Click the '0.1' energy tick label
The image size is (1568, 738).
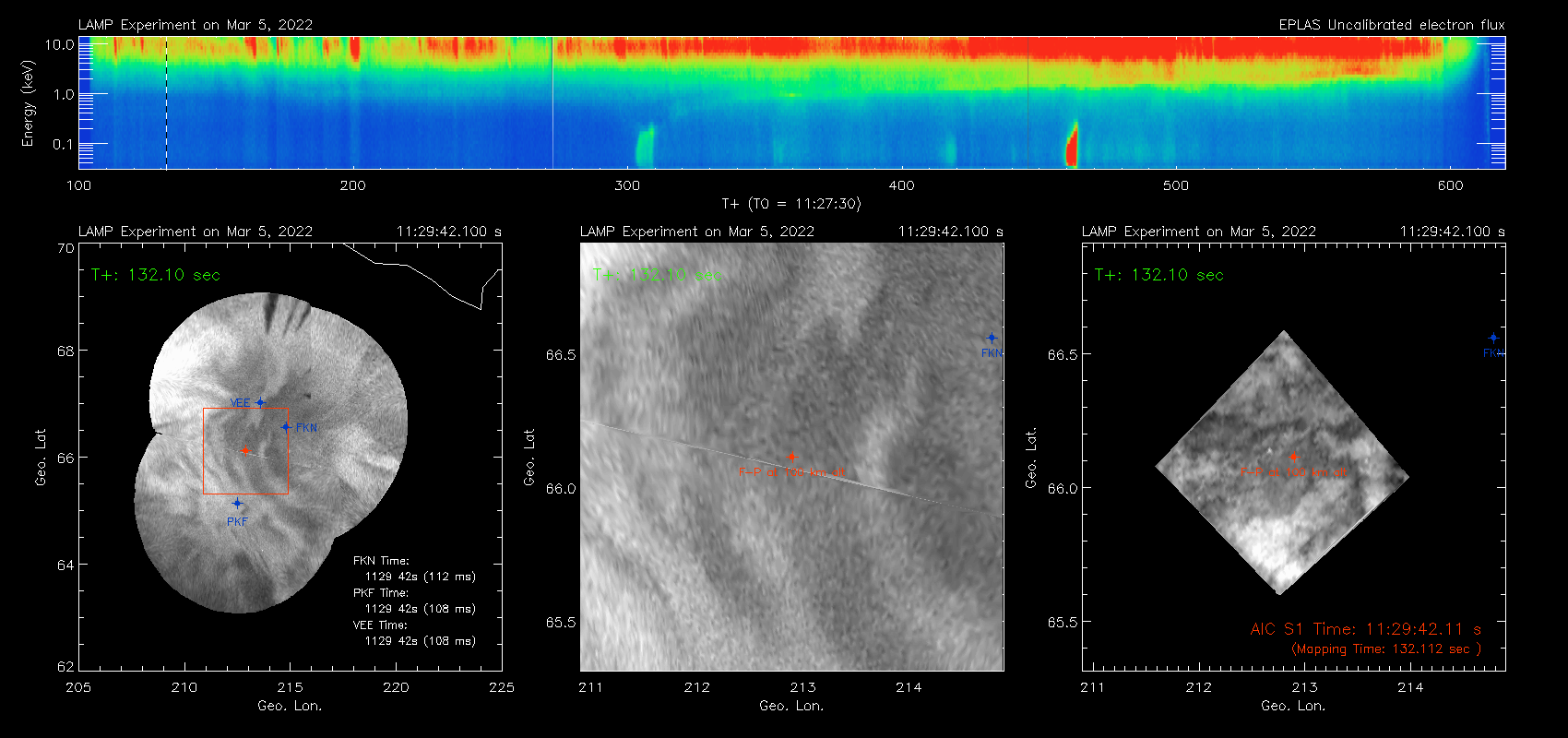[64, 144]
